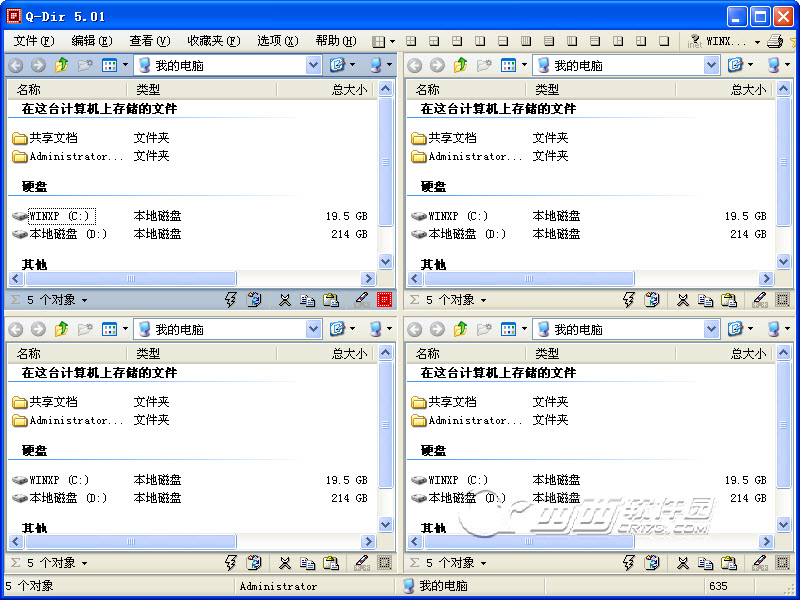800x600 pixels.
Task: Click the paste icon in bottom-left pane status bar
Action: pyautogui.click(x=330, y=563)
